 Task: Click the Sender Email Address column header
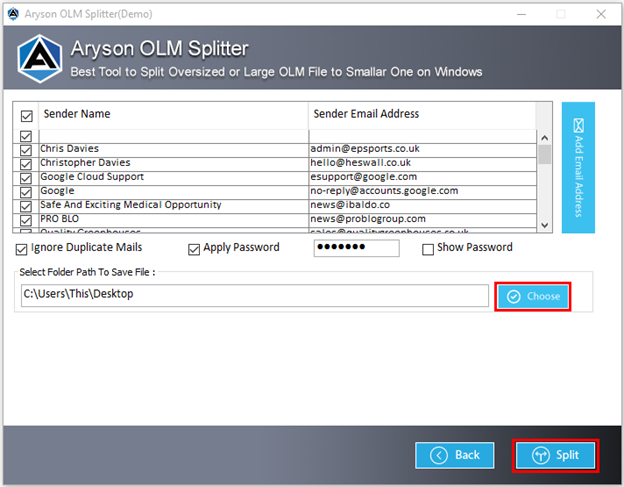pos(422,115)
